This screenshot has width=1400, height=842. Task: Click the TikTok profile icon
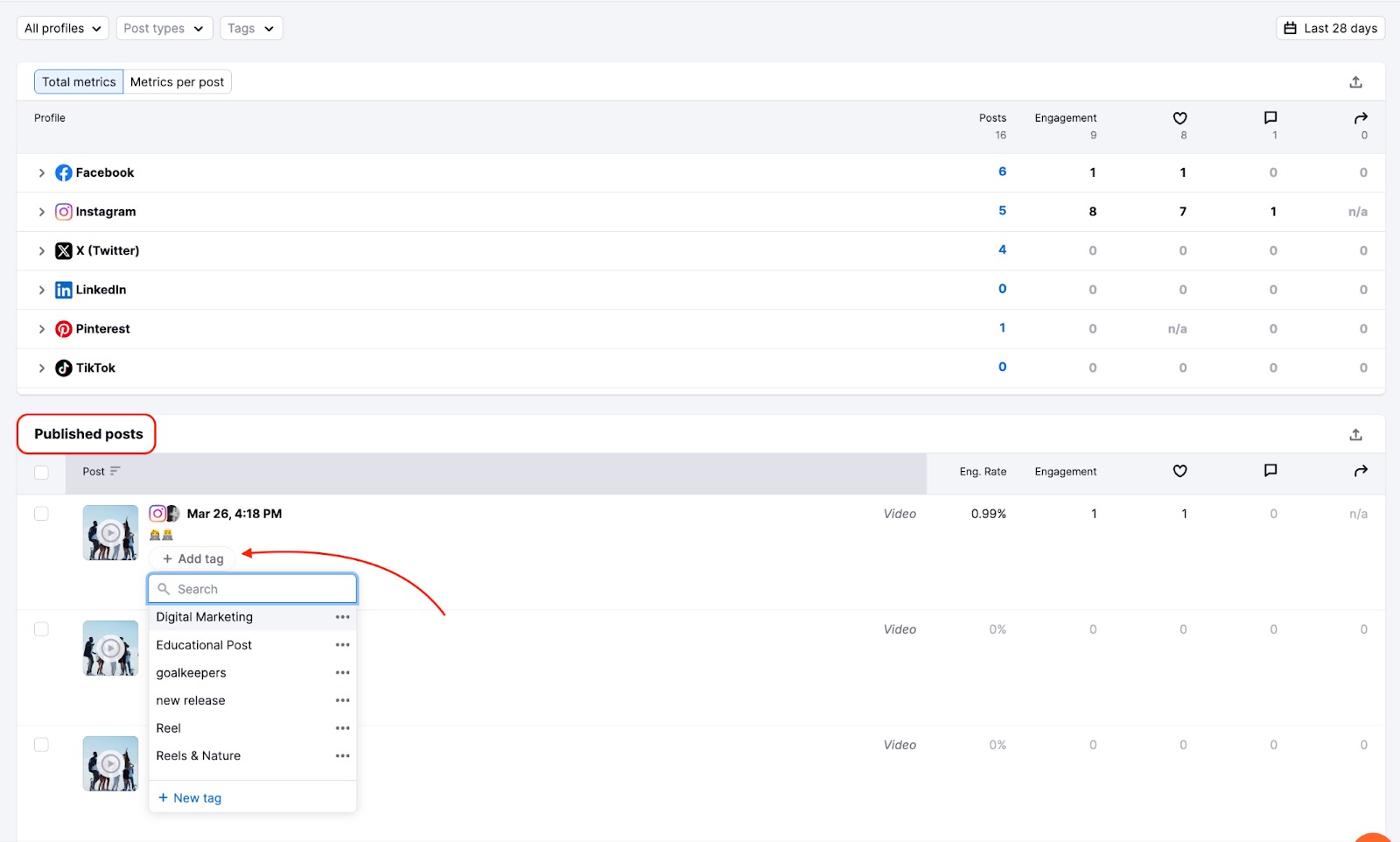[x=63, y=368]
